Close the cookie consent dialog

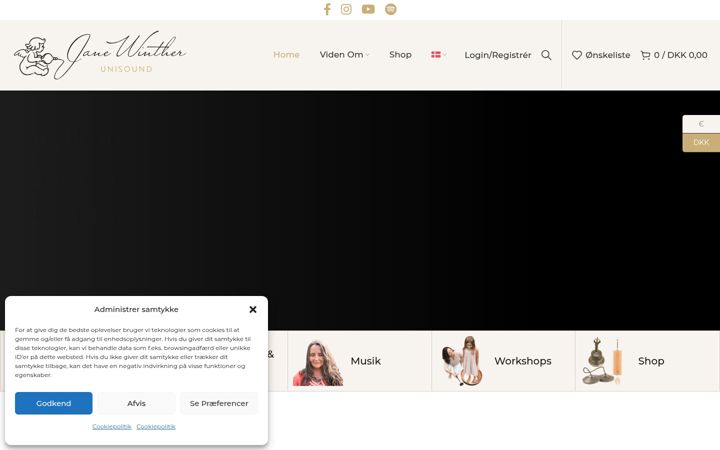pos(253,309)
